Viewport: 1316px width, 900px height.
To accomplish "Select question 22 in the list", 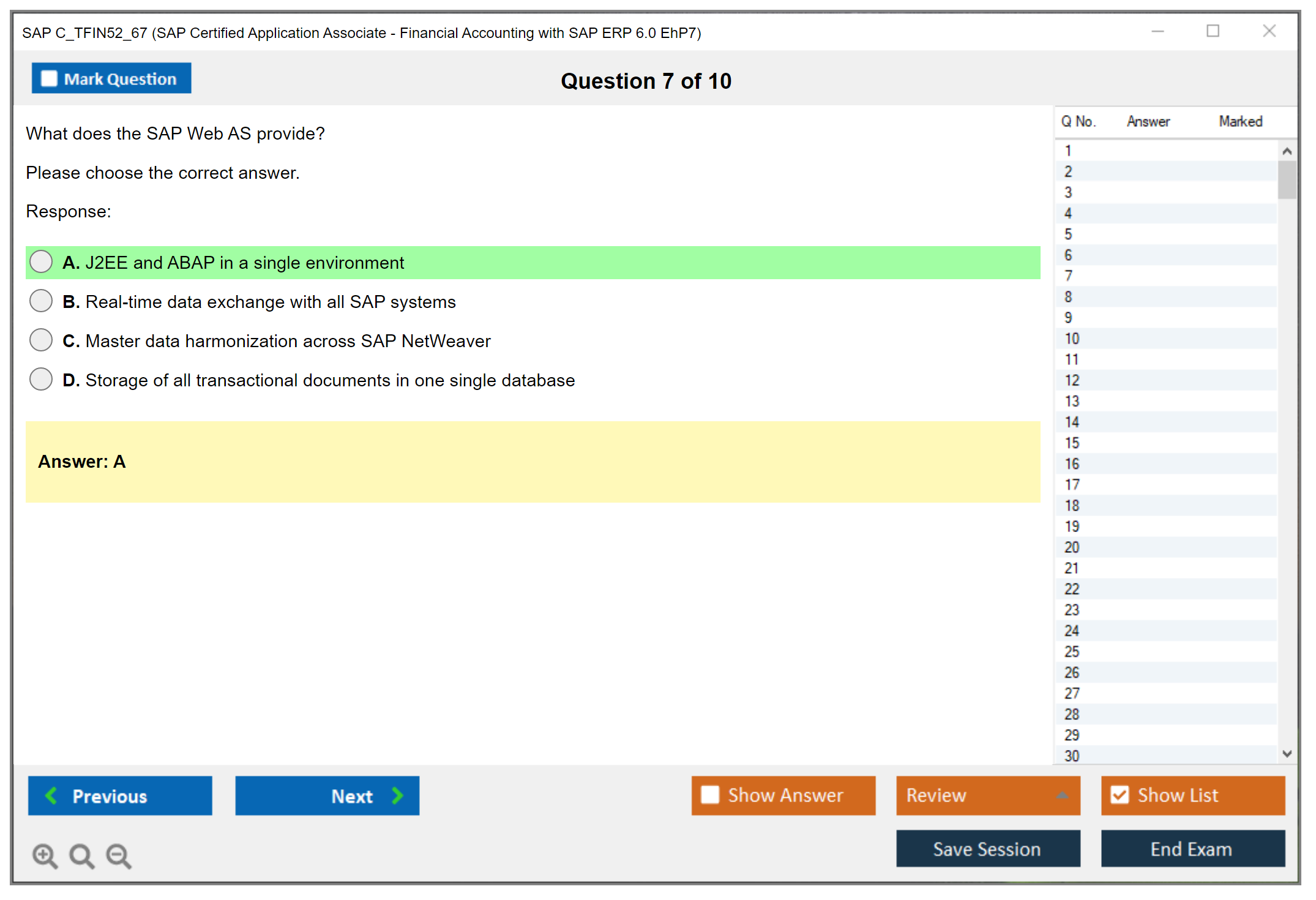I will pos(1072,589).
